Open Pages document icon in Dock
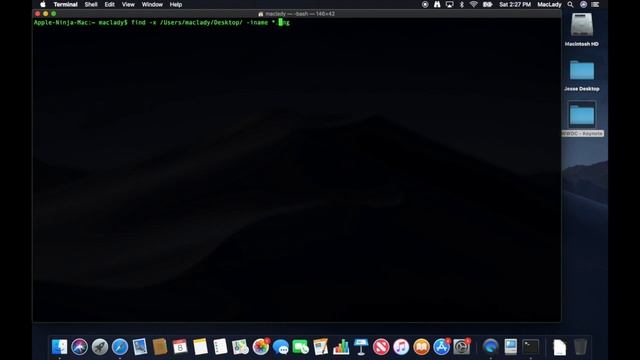This screenshot has width=640, height=360. 321,347
